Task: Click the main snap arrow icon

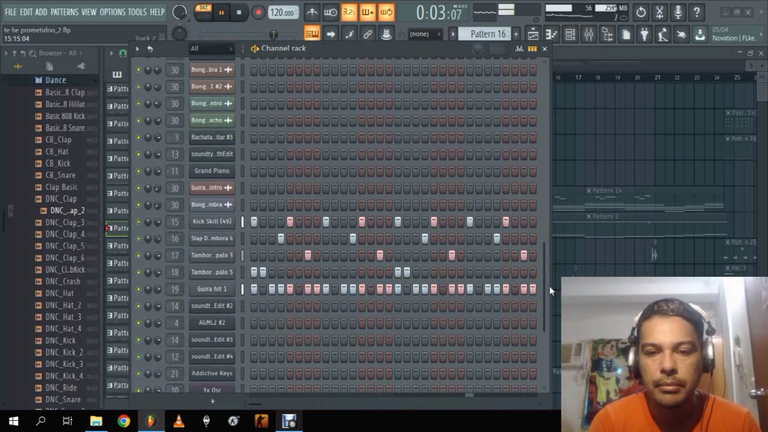Action: [331, 34]
